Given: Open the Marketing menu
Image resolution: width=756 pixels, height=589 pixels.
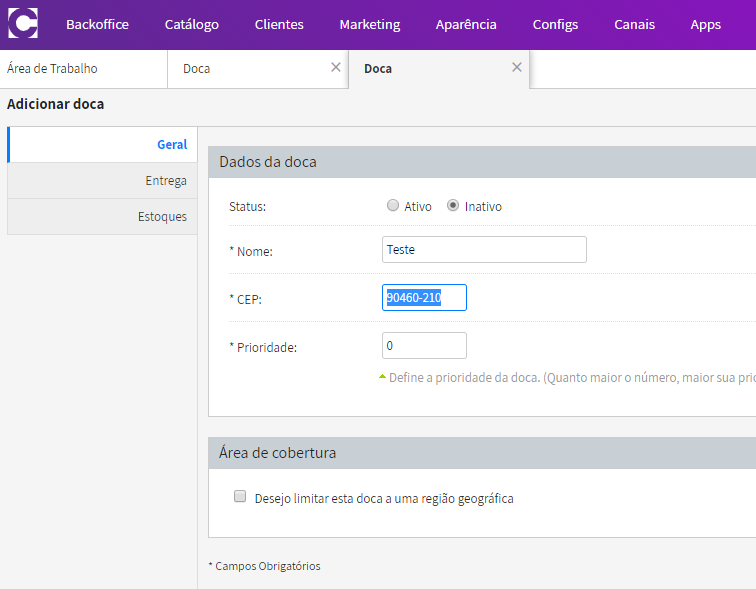Looking at the screenshot, I should [370, 25].
